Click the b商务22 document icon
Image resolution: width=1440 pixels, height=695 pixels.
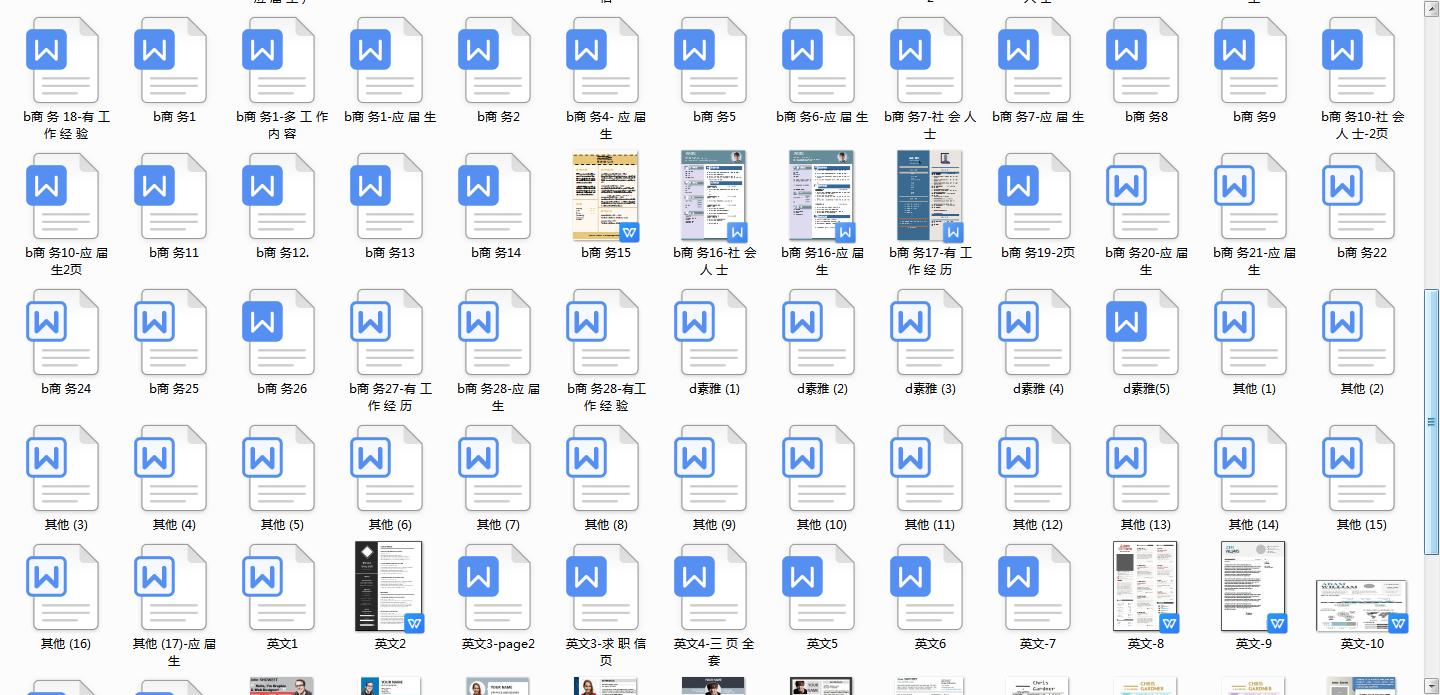point(1361,195)
